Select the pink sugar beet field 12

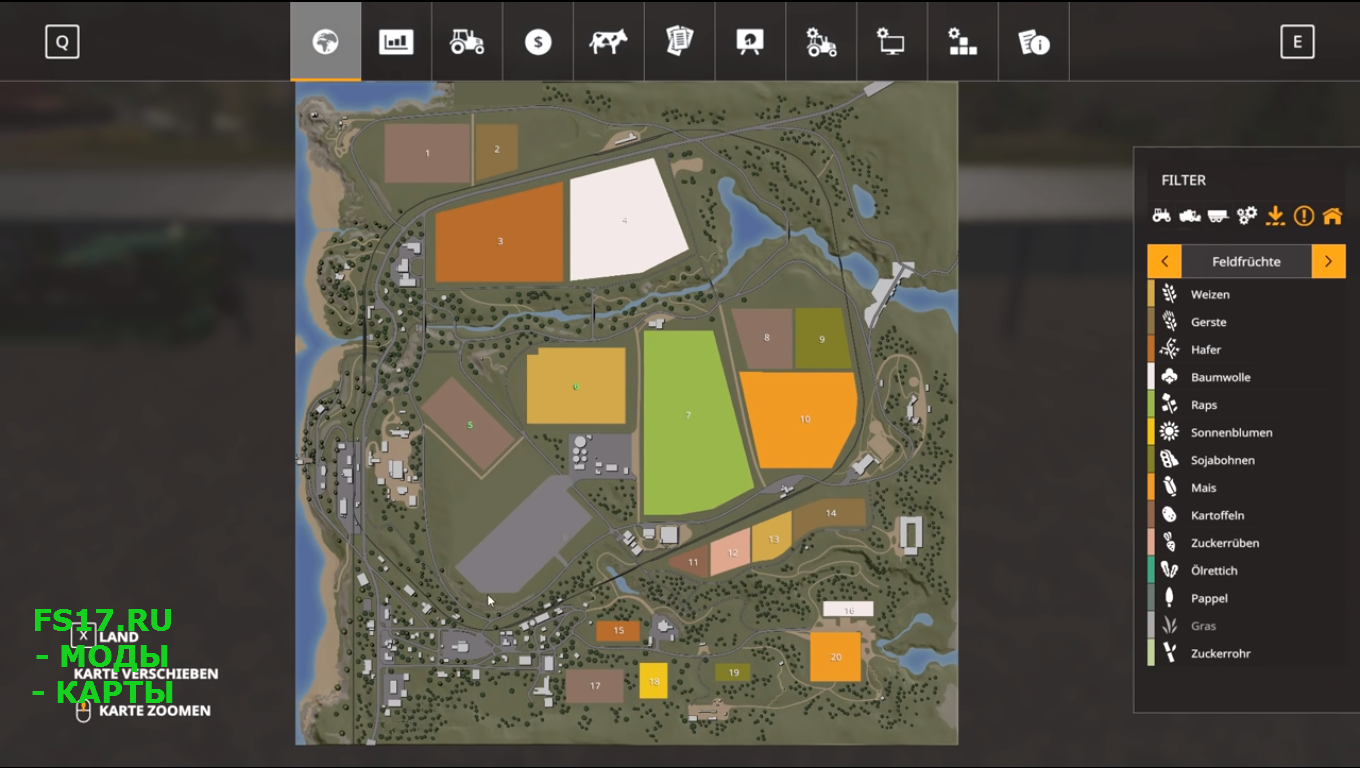pos(731,553)
